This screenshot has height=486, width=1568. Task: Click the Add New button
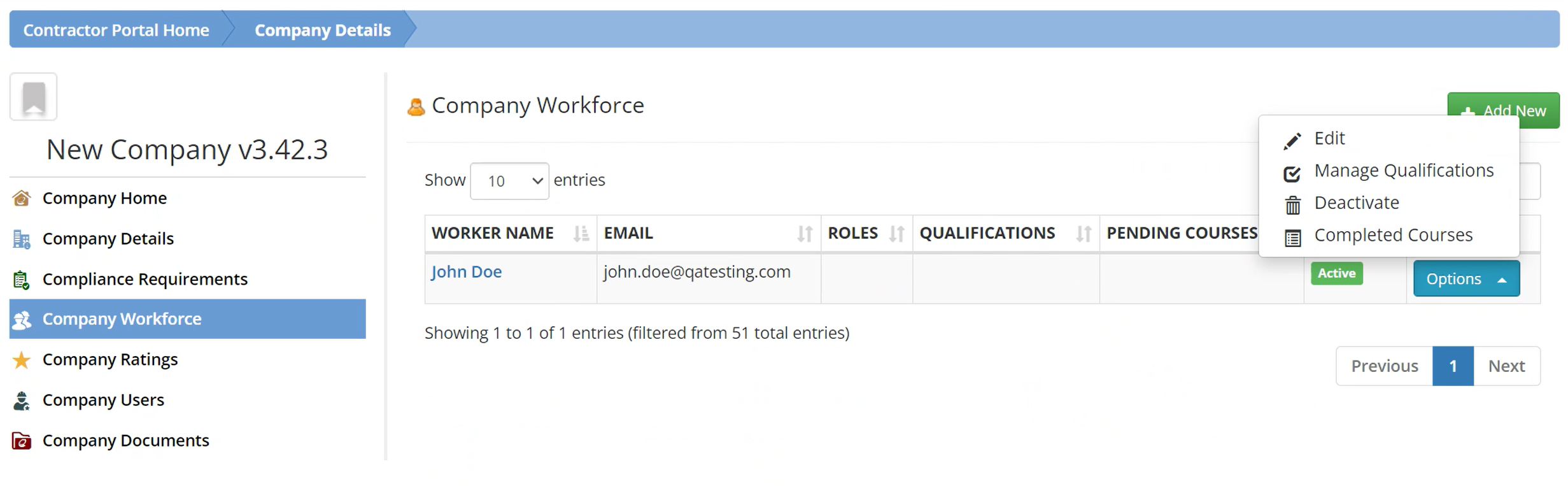(1503, 111)
